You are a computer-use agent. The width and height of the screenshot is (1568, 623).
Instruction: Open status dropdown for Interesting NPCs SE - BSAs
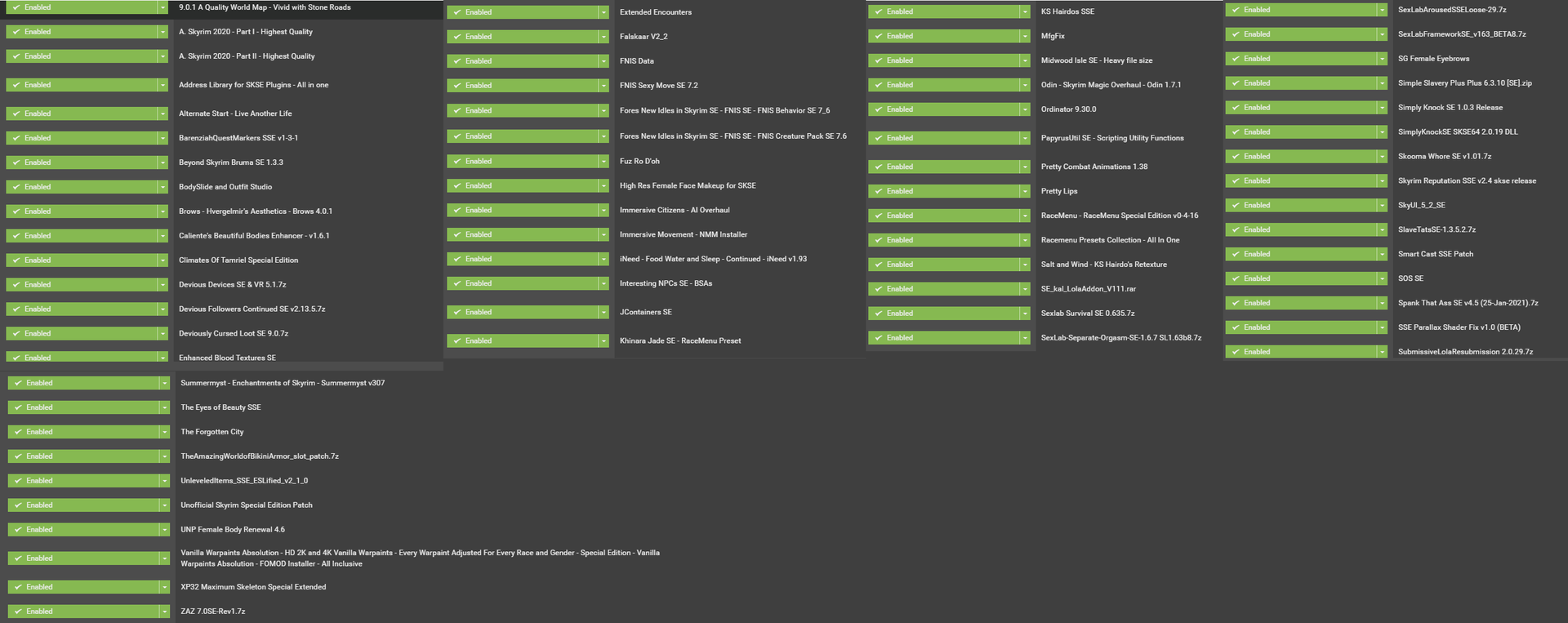pyautogui.click(x=604, y=283)
